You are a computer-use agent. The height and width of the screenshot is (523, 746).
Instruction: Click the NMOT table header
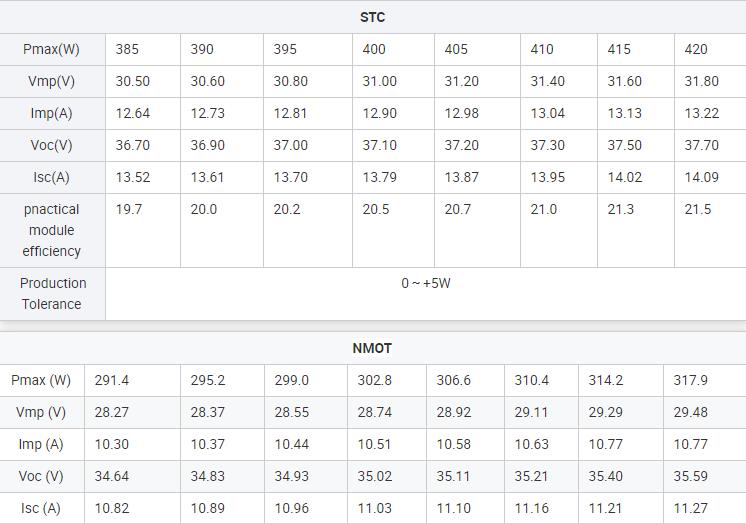[372, 348]
